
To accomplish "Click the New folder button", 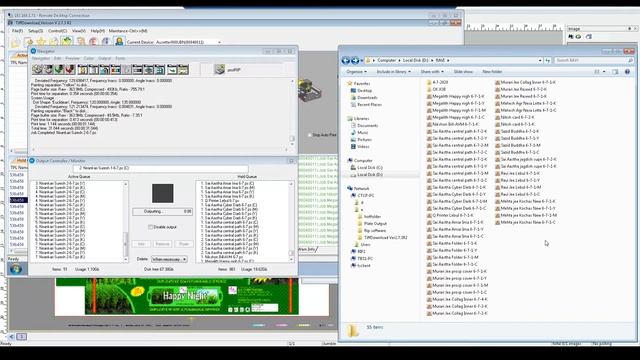I will pyautogui.click(x=492, y=72).
